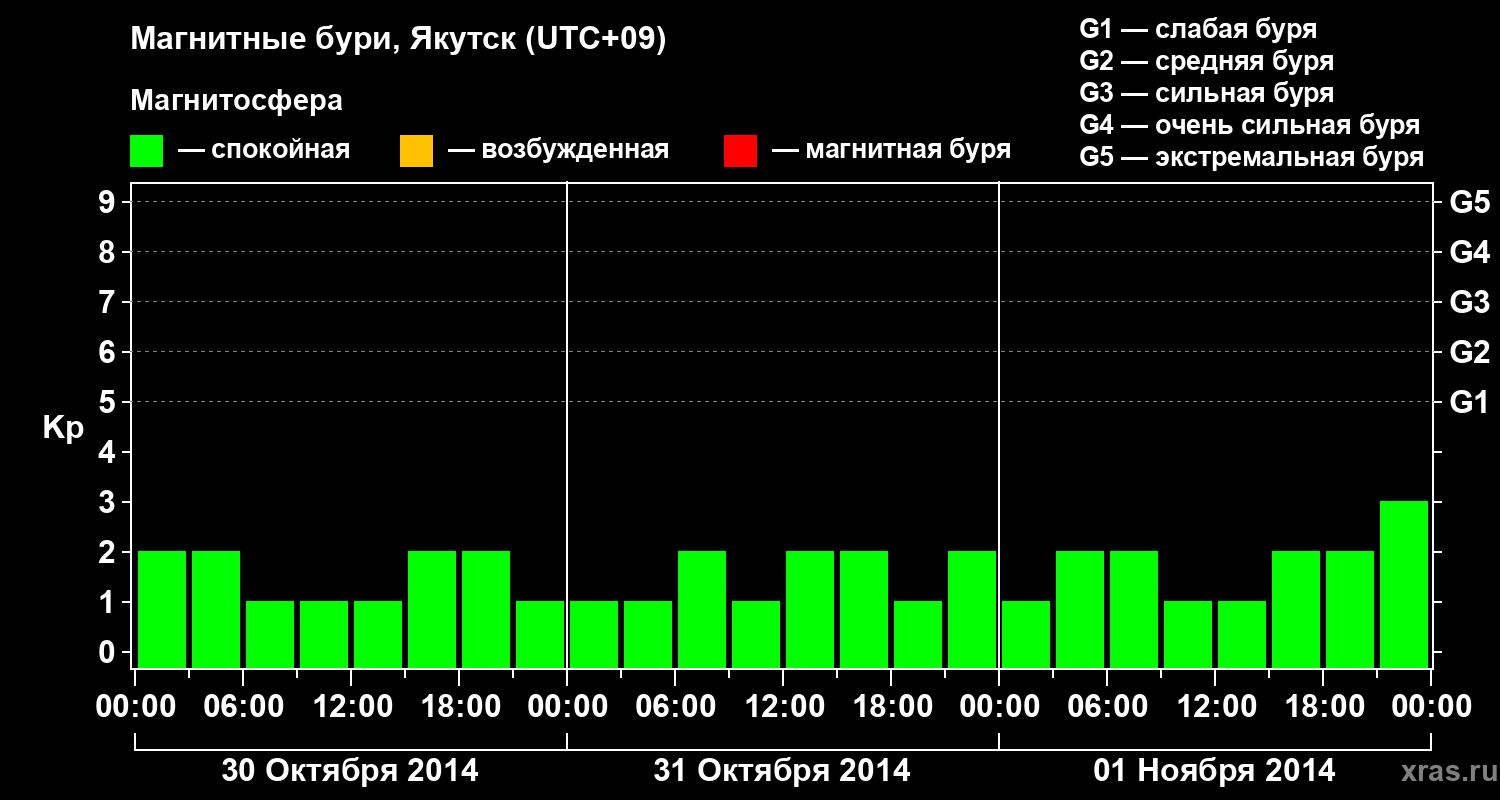Image resolution: width=1500 pixels, height=800 pixels.
Task: Click the '12:00' tick label under 31 October
Action: [785, 707]
